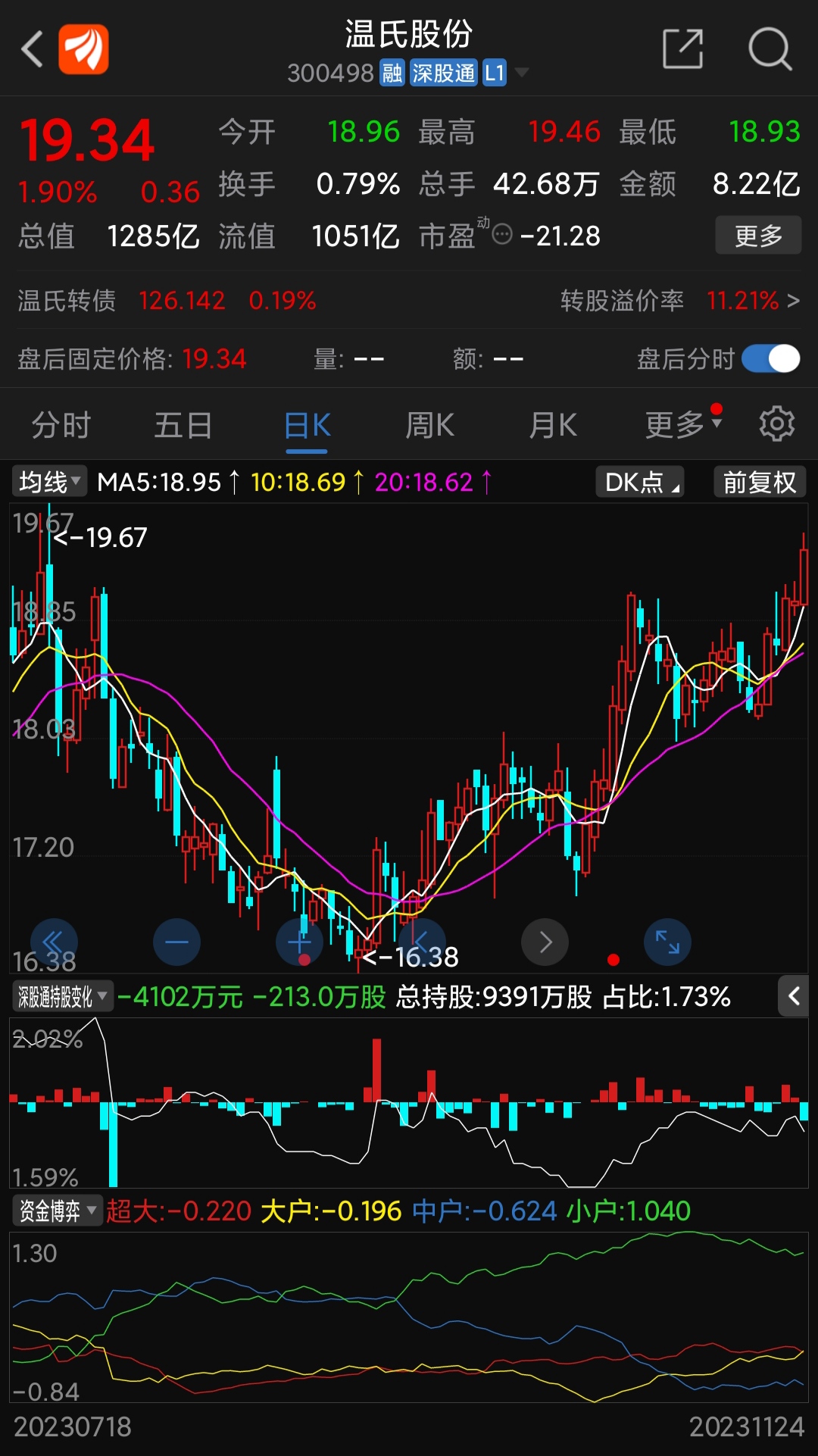Viewport: 818px width, 1456px height.
Task: Open the 深股通持股变化 indicator dropdown
Action: 62,996
